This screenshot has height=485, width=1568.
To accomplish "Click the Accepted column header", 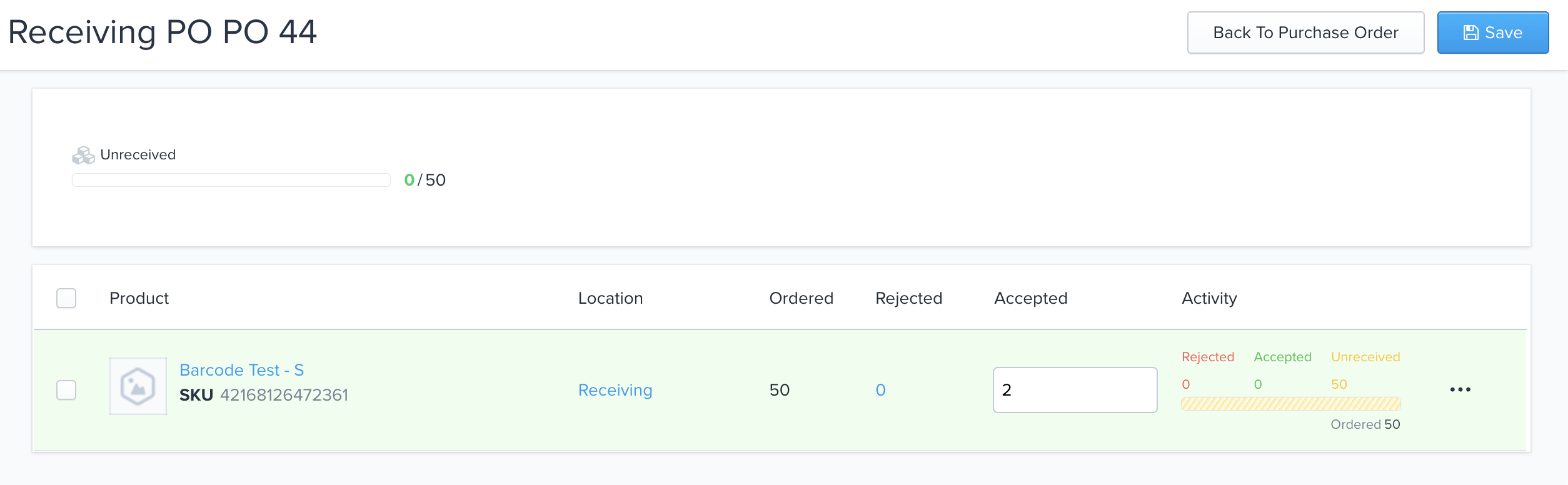I will [1030, 298].
